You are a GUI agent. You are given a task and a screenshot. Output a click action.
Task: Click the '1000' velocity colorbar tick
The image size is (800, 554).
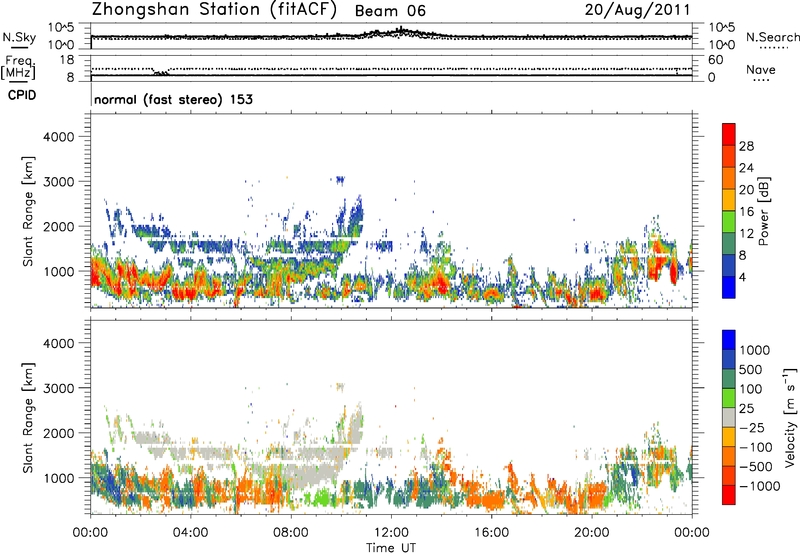(x=754, y=350)
